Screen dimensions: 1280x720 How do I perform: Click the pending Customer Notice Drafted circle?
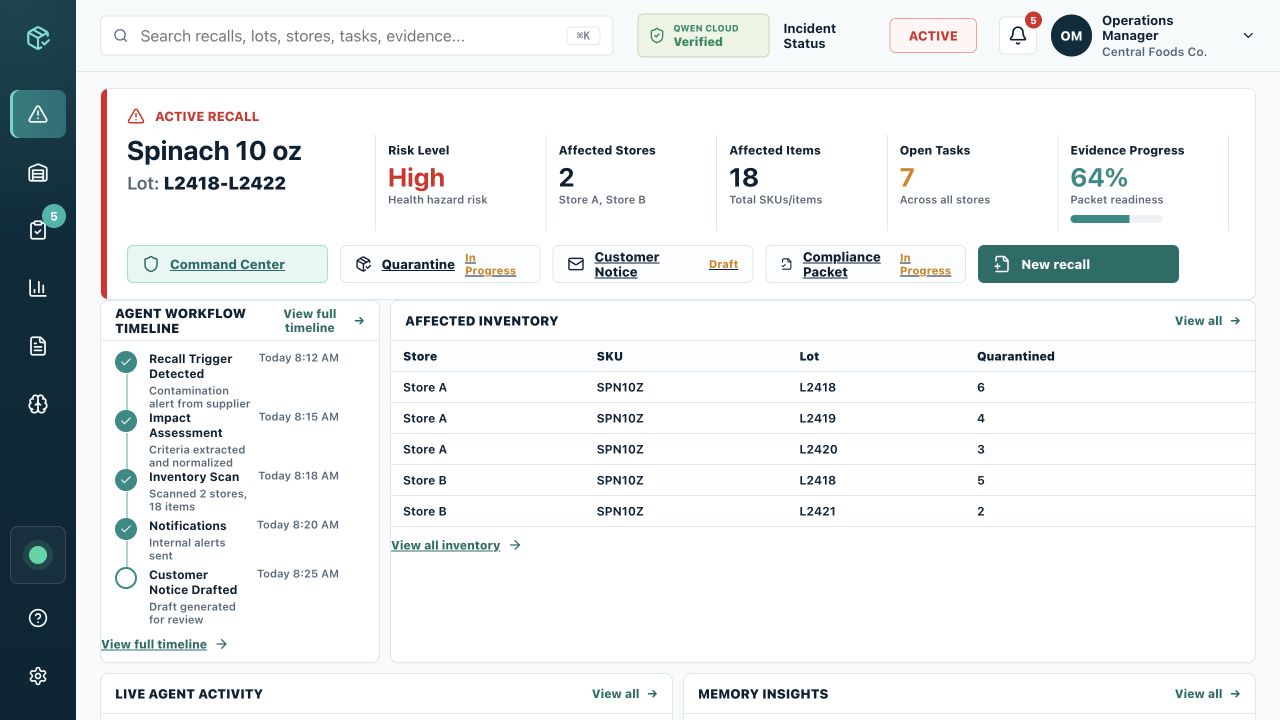pyautogui.click(x=126, y=578)
